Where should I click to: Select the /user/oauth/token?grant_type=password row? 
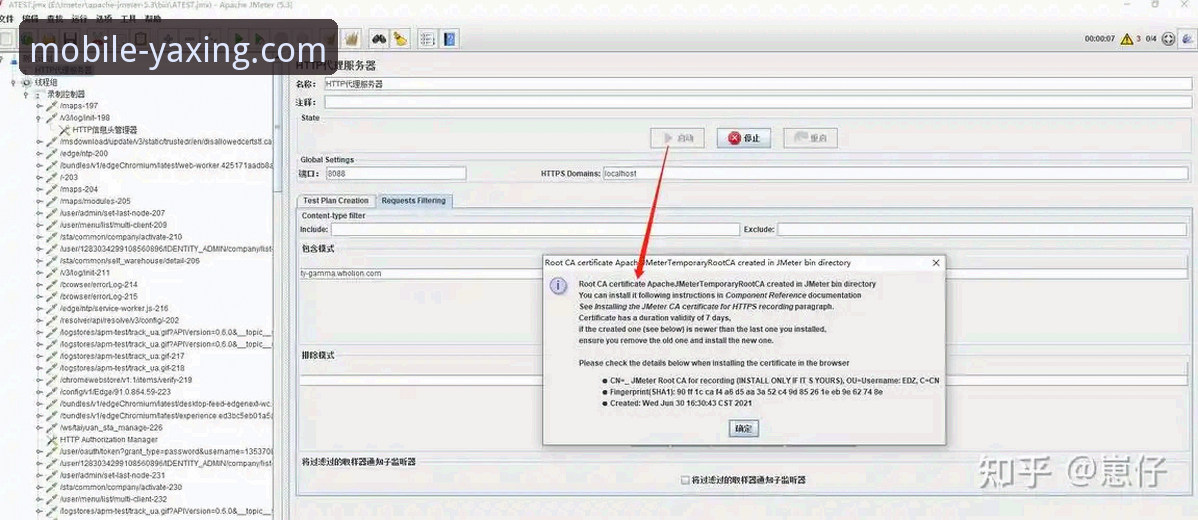pyautogui.click(x=165, y=451)
